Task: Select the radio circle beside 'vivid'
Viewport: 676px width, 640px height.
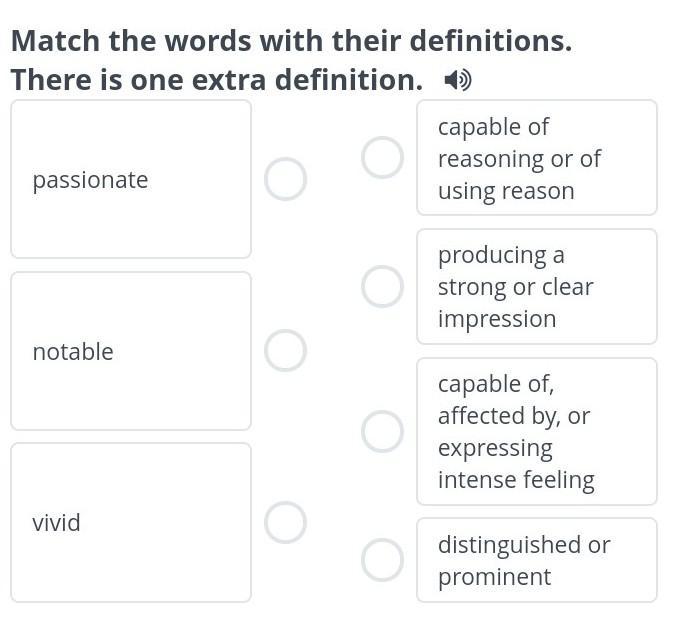Action: [285, 523]
